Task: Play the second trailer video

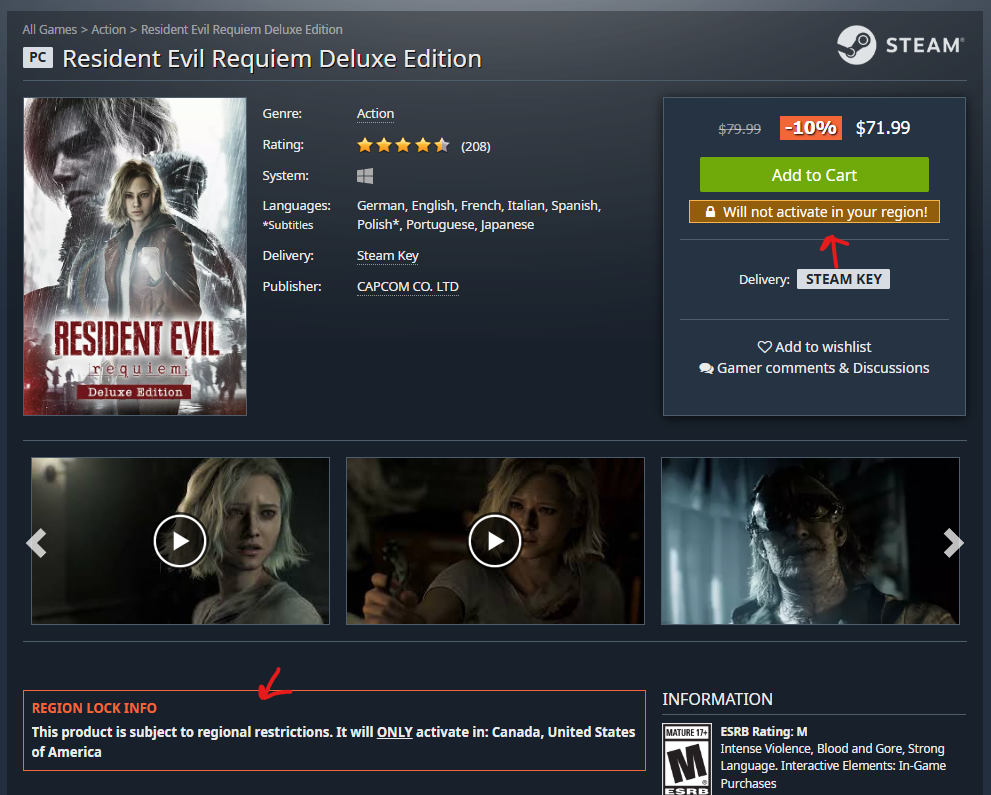Action: (495, 541)
